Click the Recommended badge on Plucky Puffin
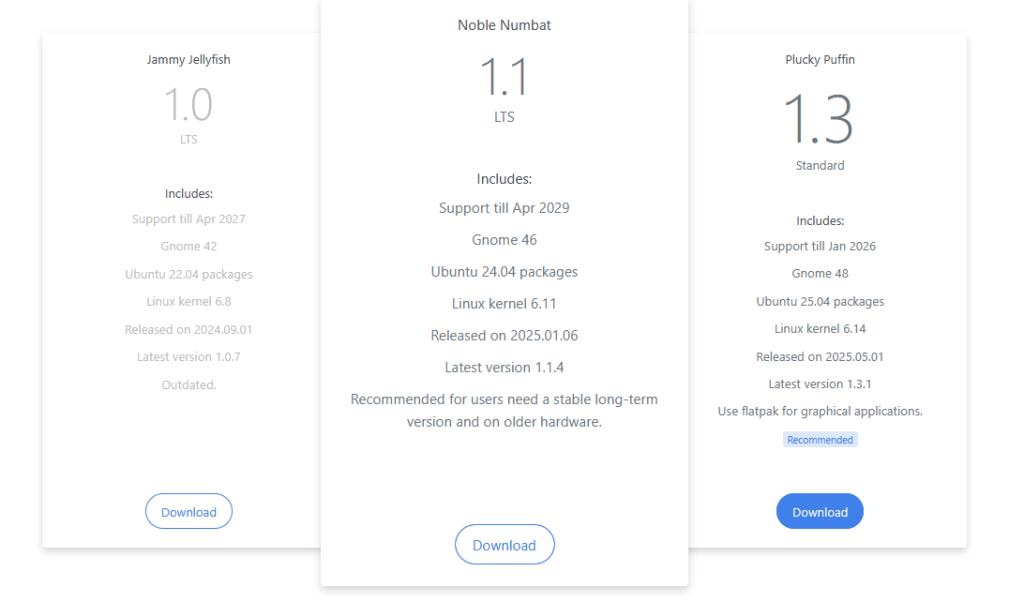1024x602 pixels. (820, 439)
